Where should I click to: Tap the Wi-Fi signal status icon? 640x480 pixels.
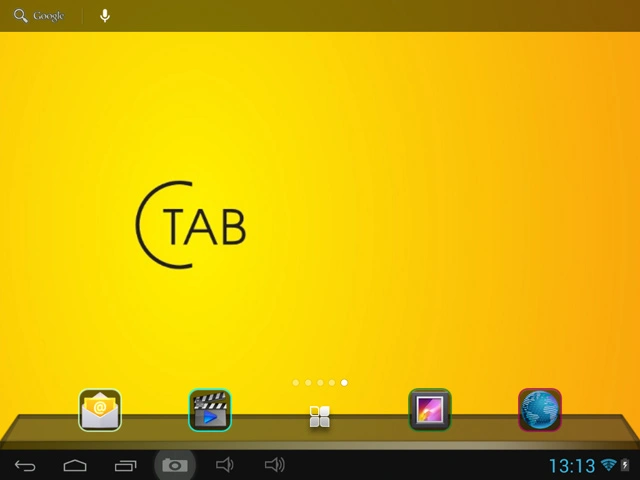pos(609,466)
